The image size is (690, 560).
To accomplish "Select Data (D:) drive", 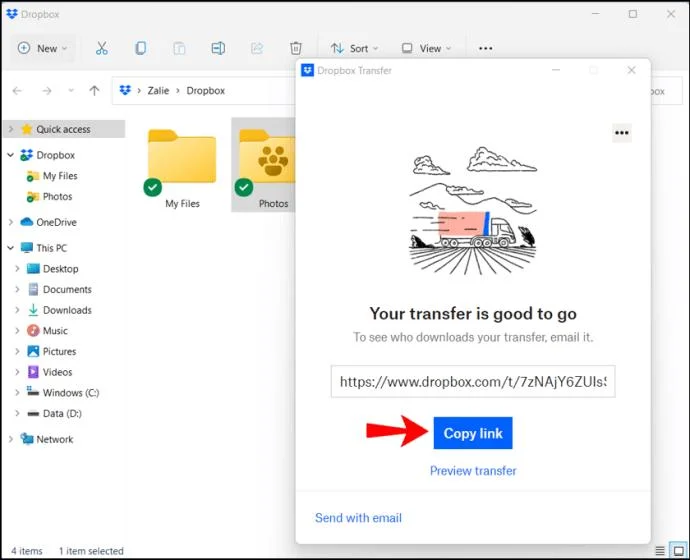I will click(x=62, y=413).
